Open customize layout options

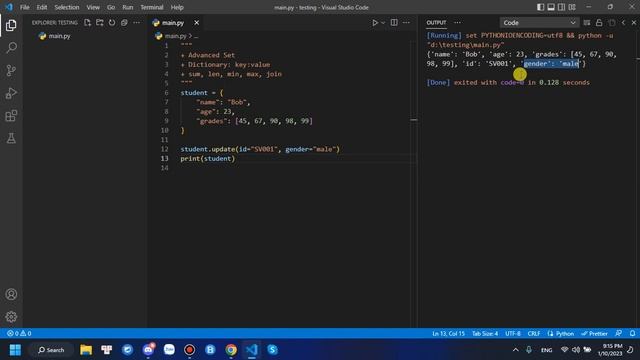[x=572, y=7]
